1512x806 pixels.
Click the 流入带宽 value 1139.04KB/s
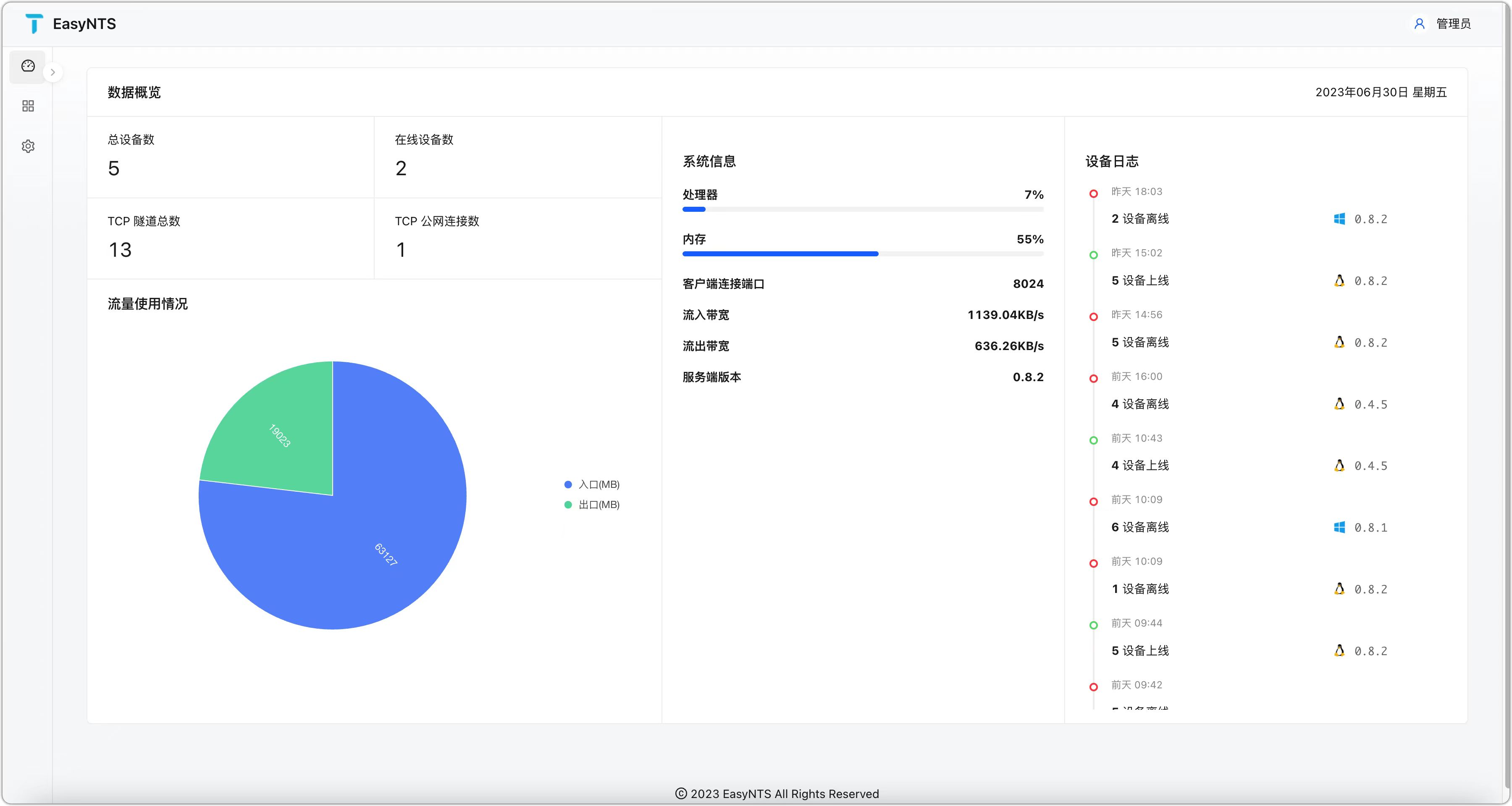pos(1005,315)
